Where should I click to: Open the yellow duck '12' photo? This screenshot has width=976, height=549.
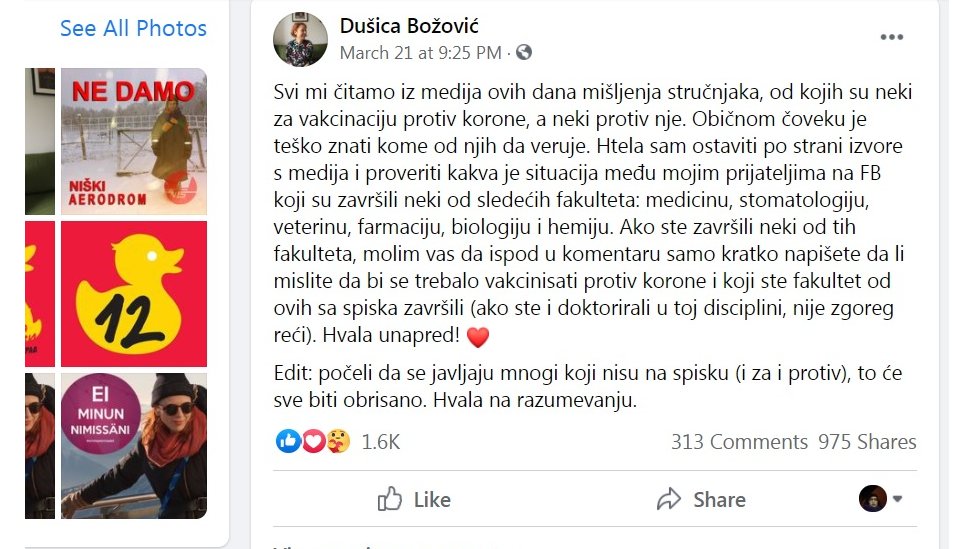coord(134,294)
